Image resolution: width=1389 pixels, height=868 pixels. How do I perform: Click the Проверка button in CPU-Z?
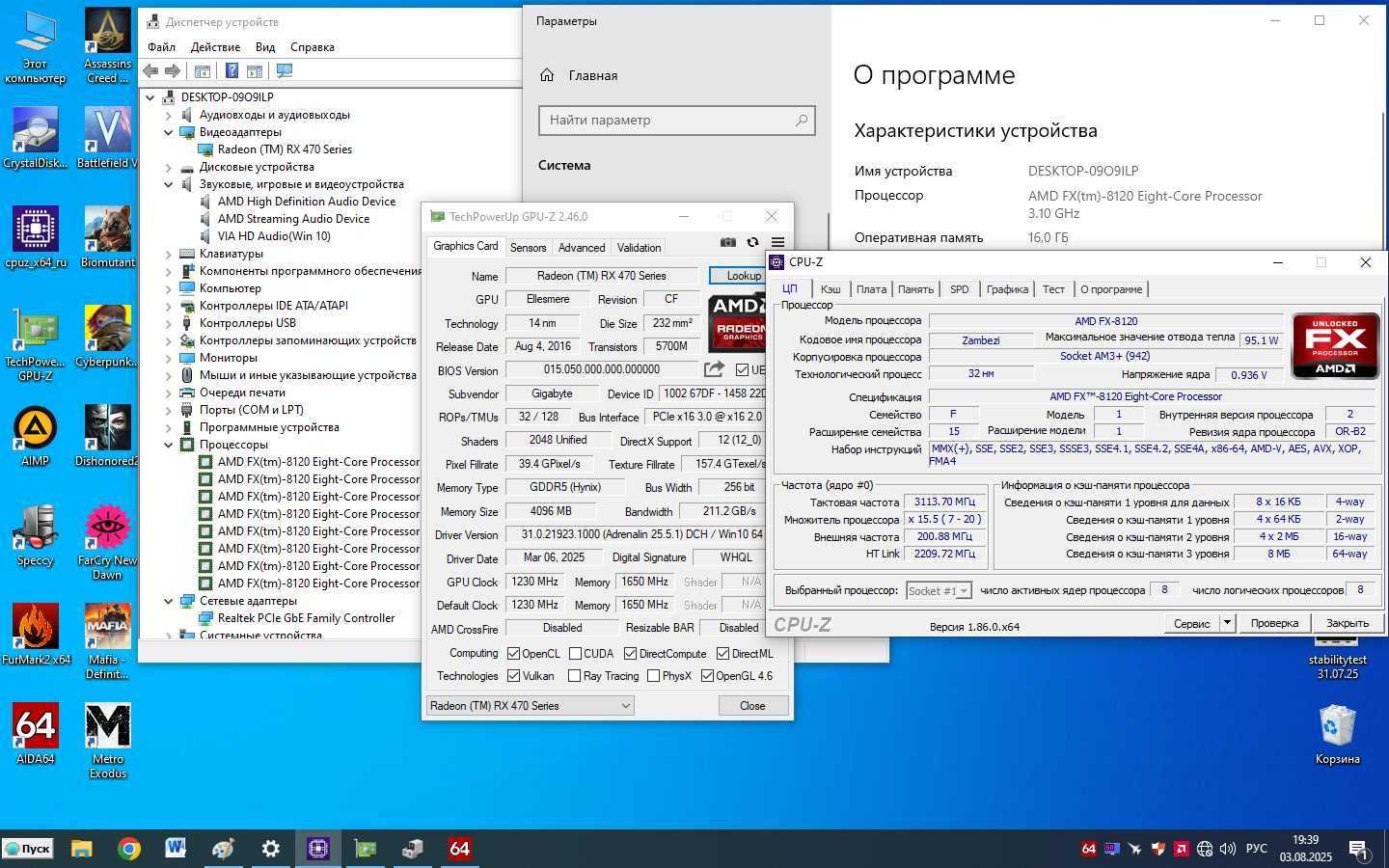tap(1274, 623)
